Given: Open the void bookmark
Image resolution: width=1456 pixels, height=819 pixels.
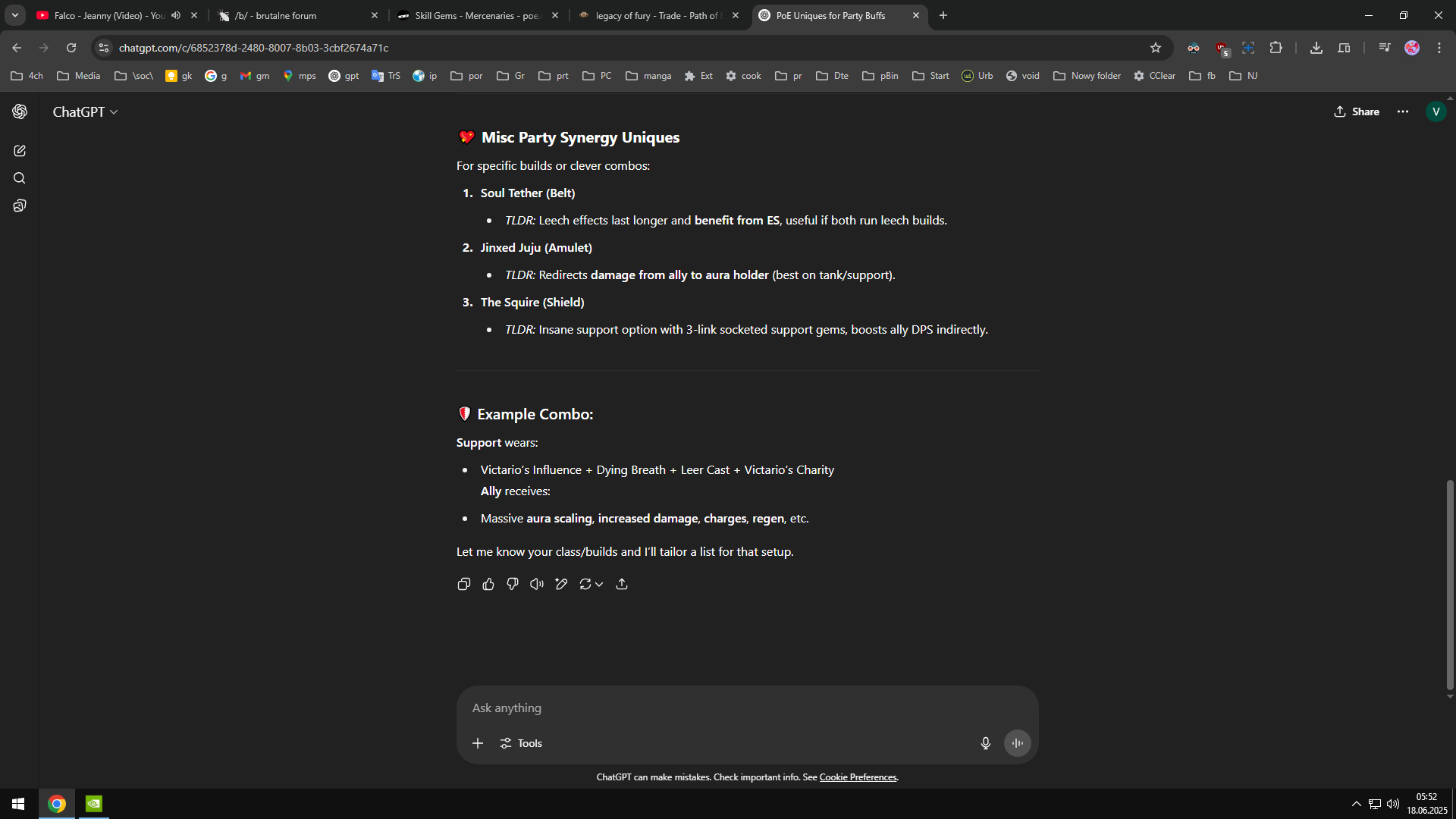Looking at the screenshot, I should tap(1022, 76).
